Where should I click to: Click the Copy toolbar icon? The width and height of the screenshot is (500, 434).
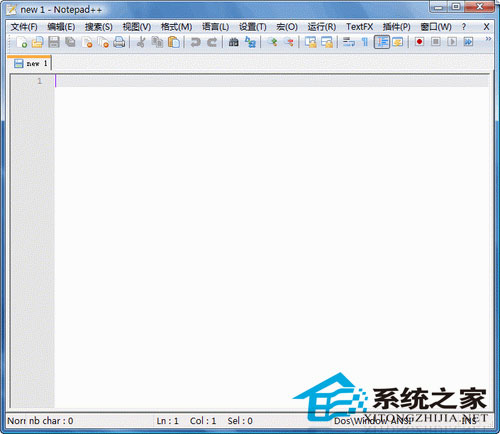[x=157, y=42]
